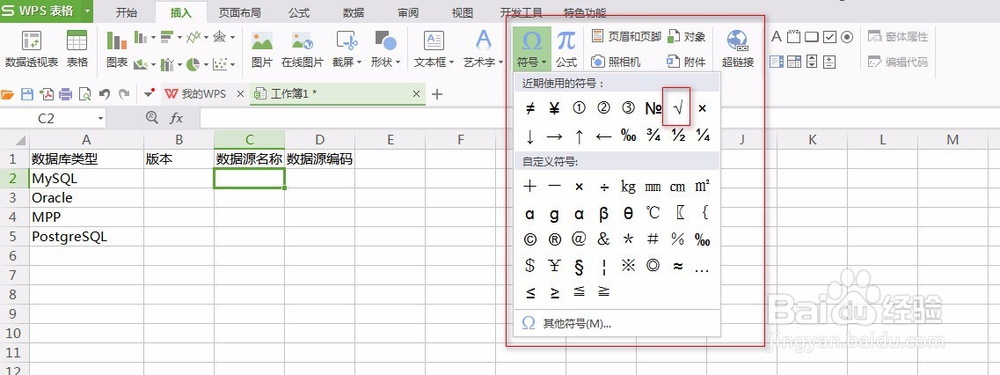Insert the ≠ not-equal symbol
Viewport: 1000px width, 375px height.
click(x=529, y=108)
